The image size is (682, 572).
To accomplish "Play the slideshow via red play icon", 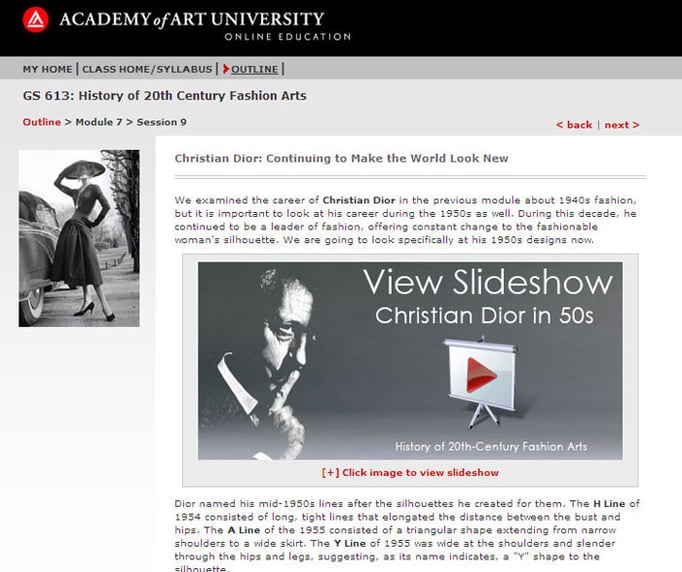I will [481, 375].
